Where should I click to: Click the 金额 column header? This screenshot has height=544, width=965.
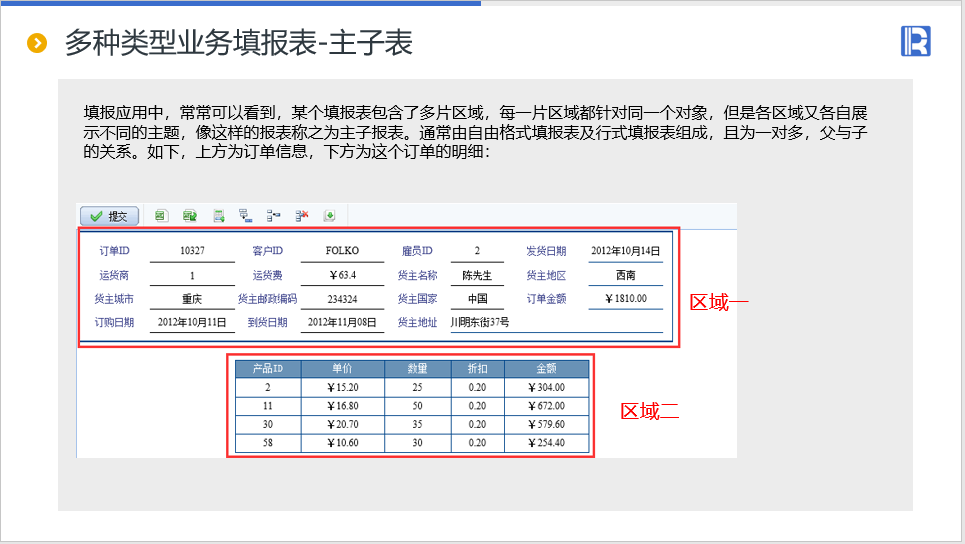coord(547,369)
